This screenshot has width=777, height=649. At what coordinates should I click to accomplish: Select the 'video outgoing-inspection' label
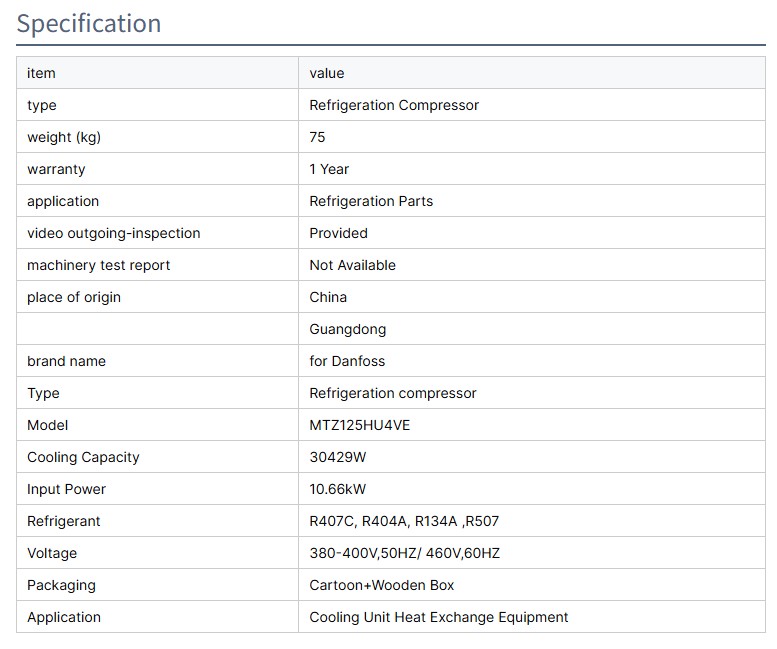(x=113, y=233)
